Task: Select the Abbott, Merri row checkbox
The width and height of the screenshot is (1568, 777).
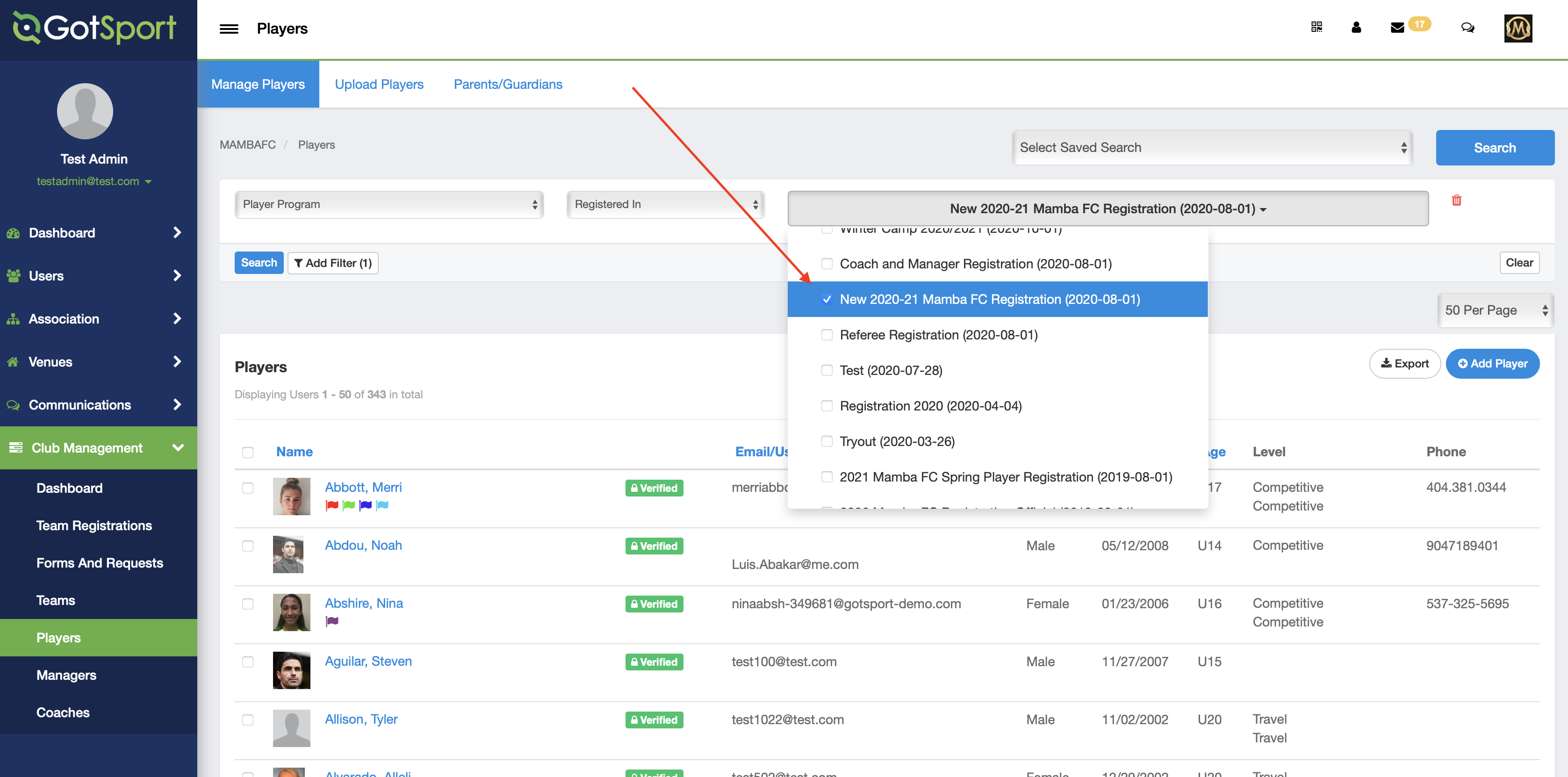Action: pyautogui.click(x=248, y=488)
